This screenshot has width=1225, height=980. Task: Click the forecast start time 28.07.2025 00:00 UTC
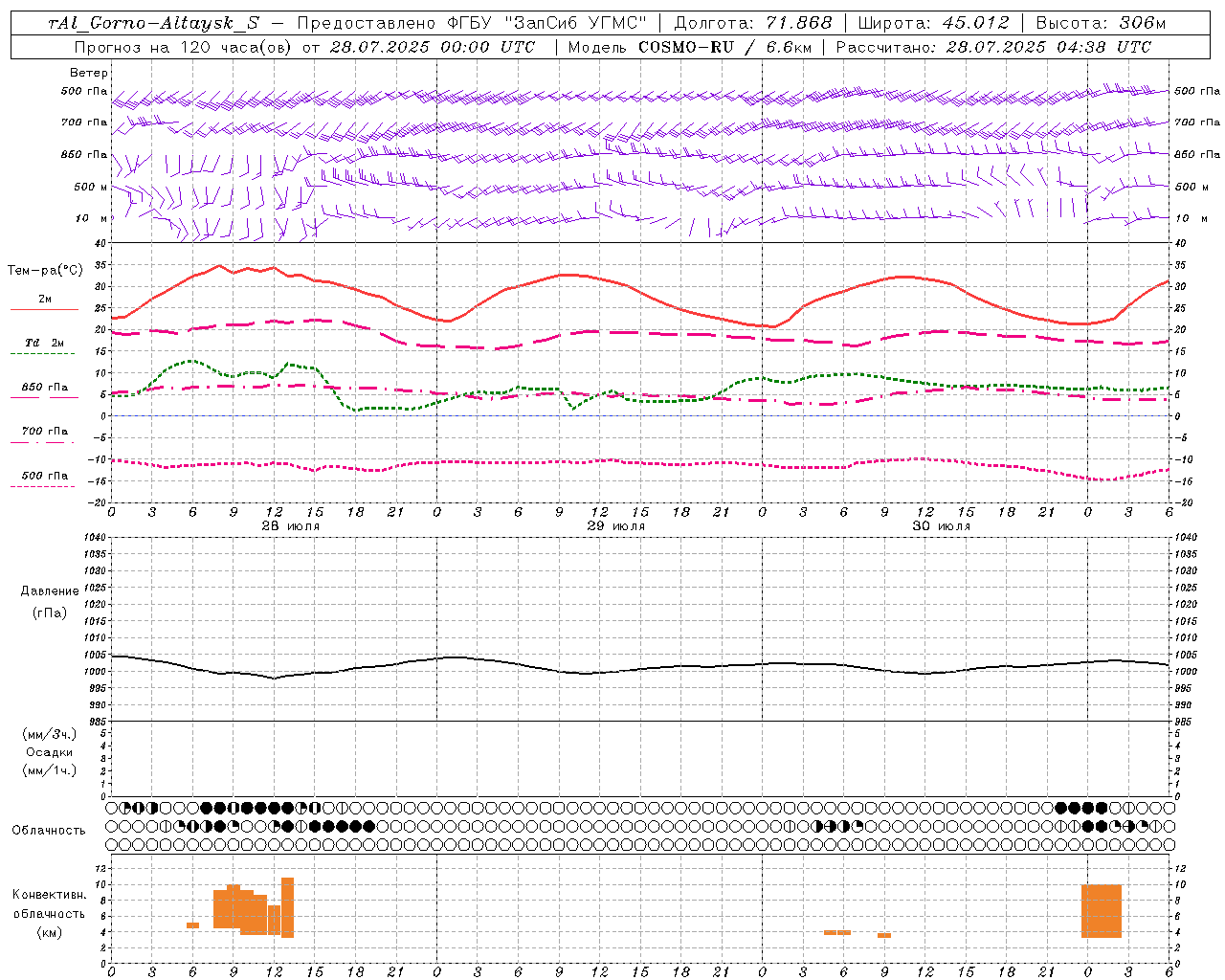(432, 47)
